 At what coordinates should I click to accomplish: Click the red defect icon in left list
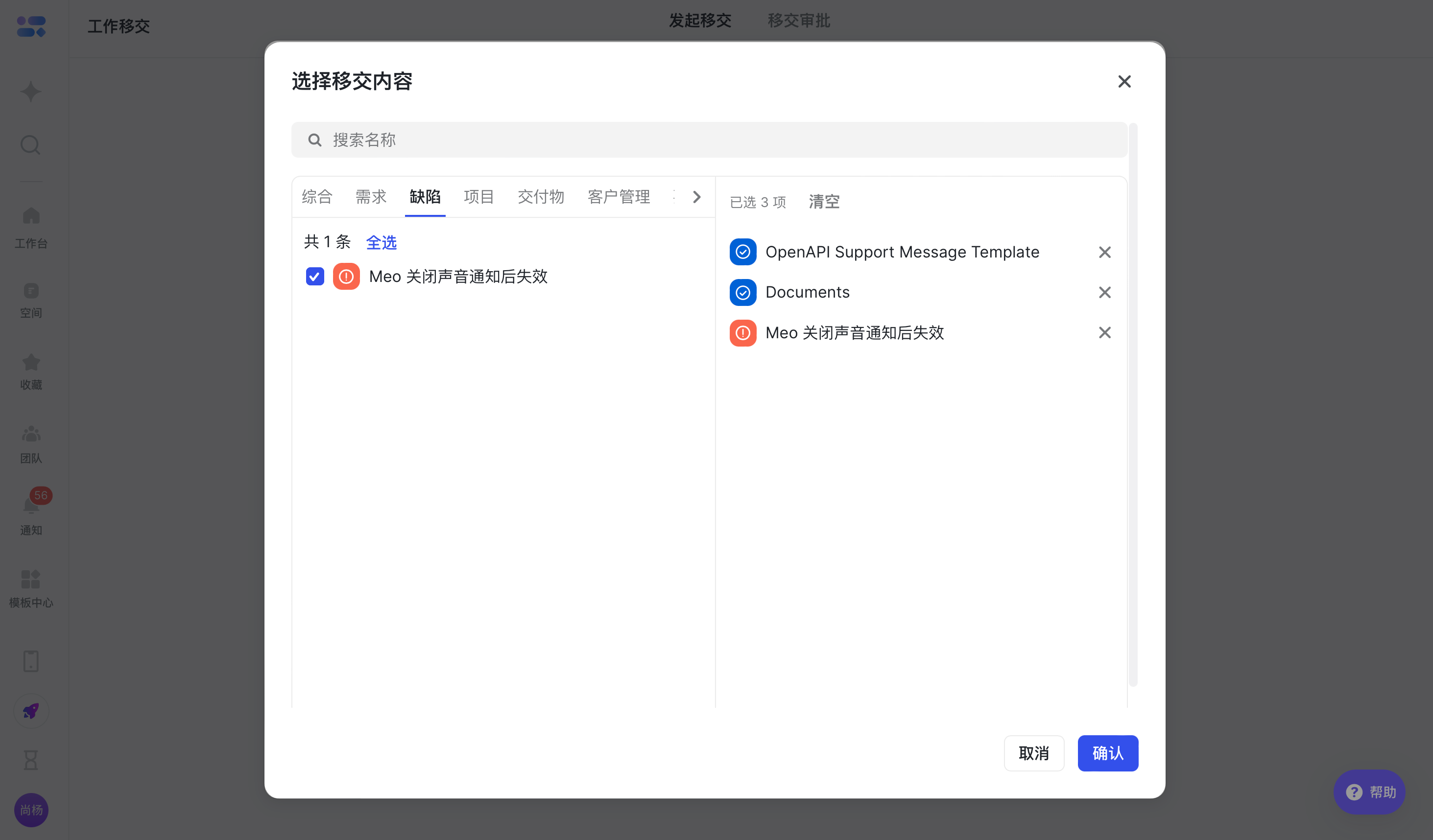point(346,276)
